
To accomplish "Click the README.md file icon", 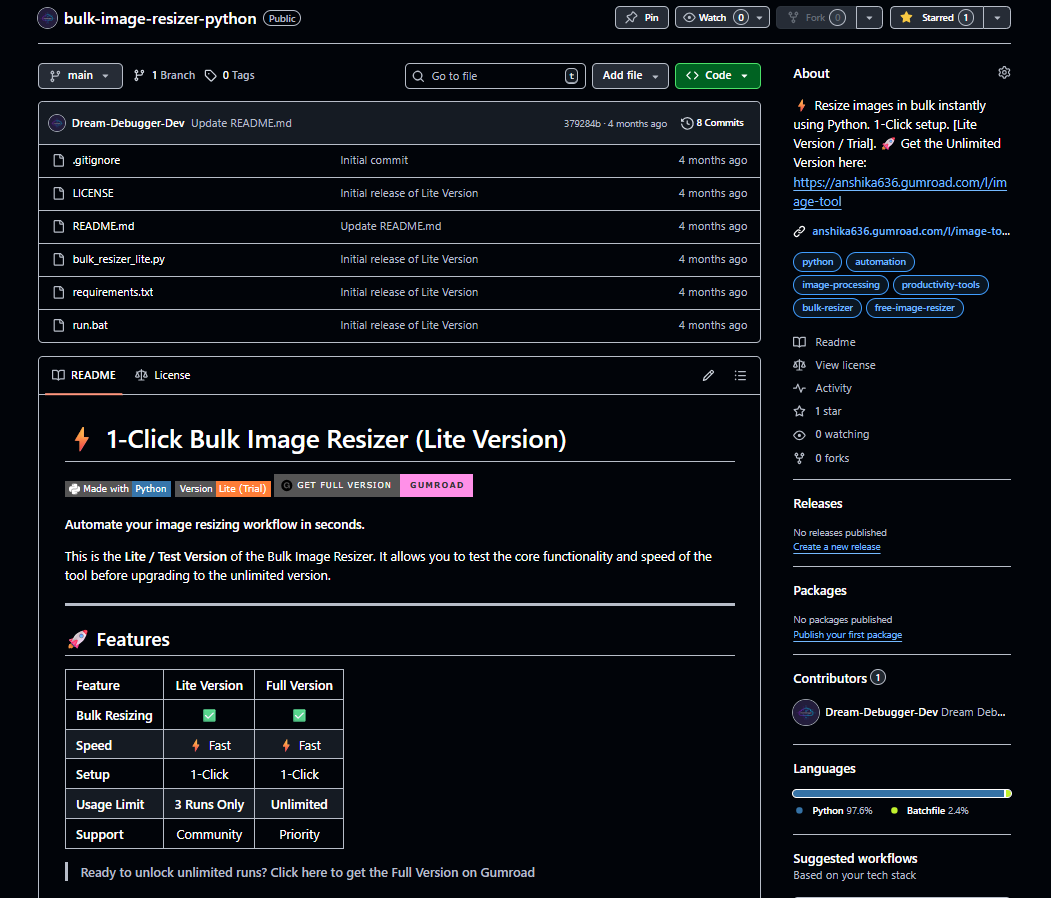I will click(x=57, y=226).
